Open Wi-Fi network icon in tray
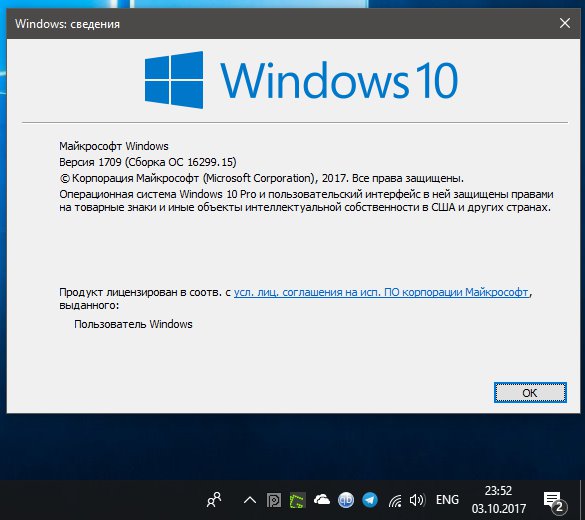This screenshot has width=585, height=520. click(x=395, y=500)
